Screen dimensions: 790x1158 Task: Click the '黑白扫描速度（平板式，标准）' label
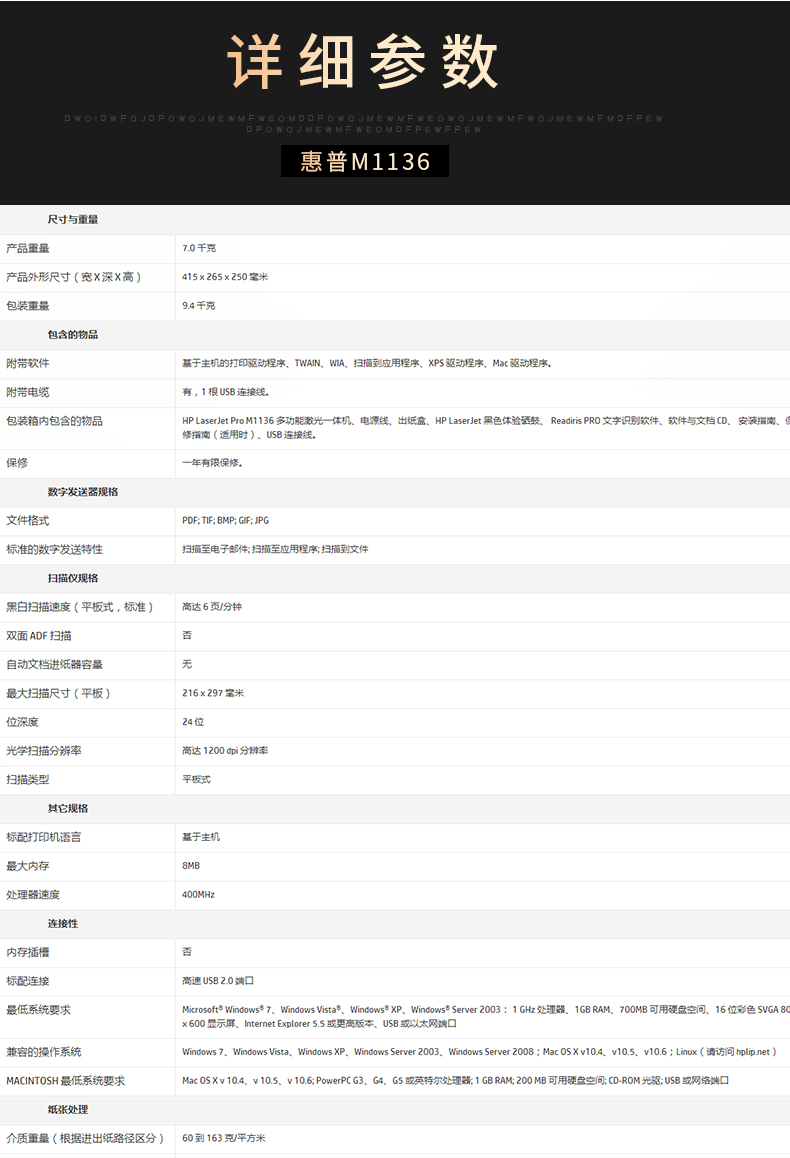[80, 607]
